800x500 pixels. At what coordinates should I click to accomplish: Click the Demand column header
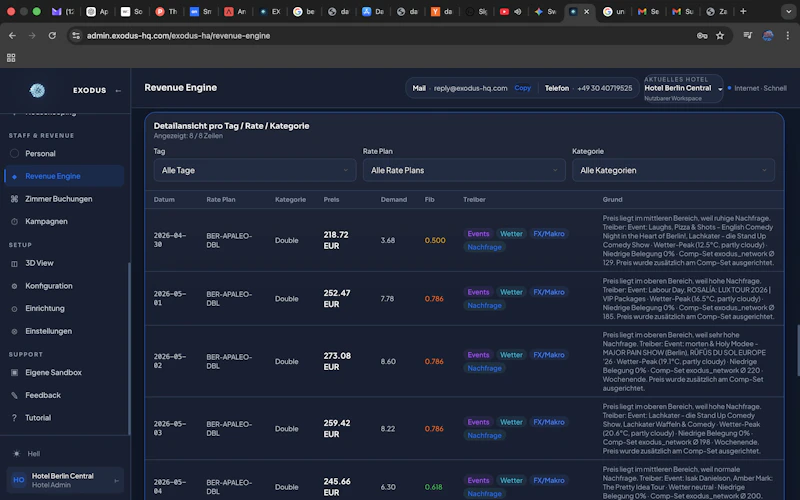(x=393, y=199)
